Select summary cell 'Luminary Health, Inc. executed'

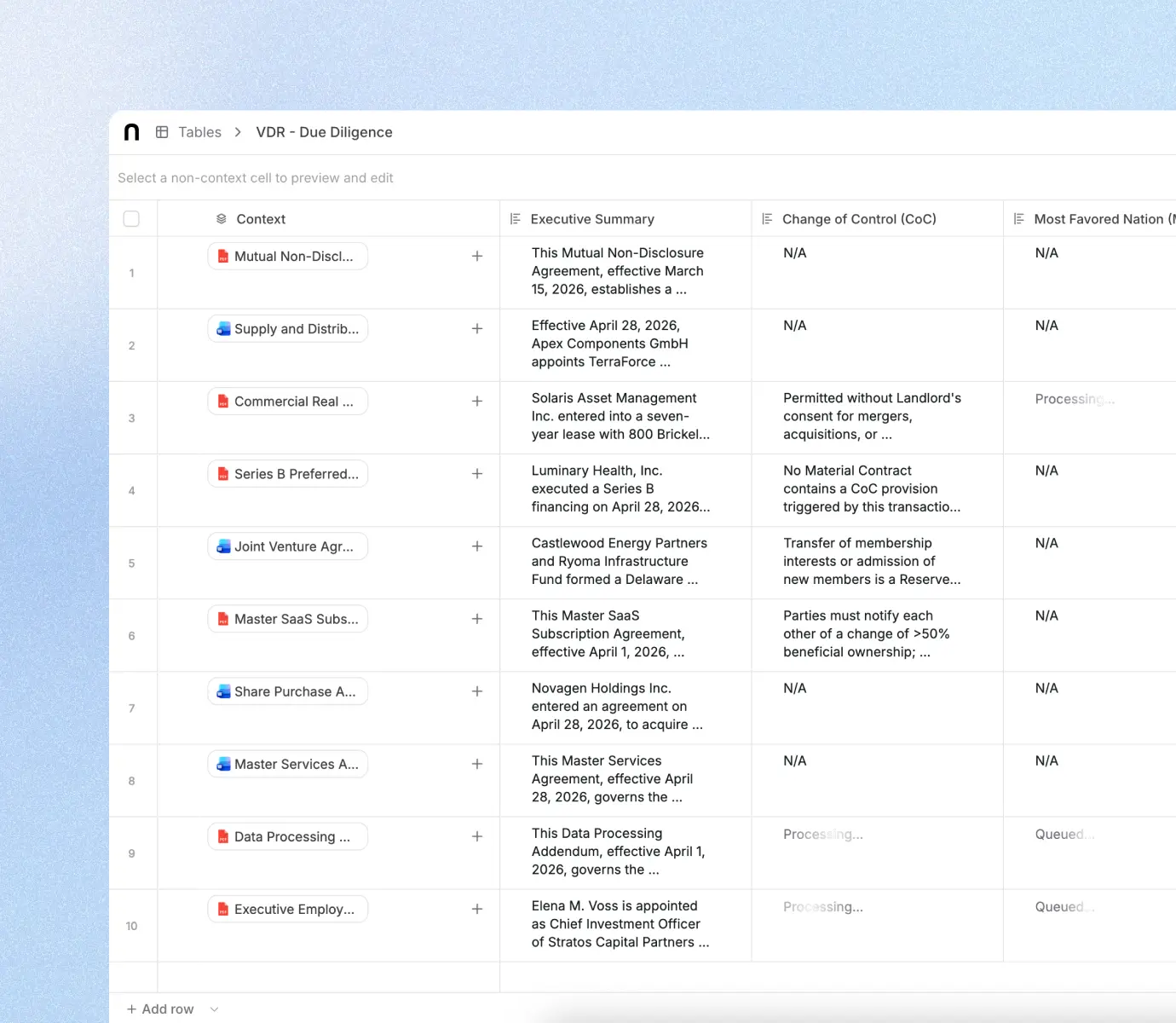tap(625, 489)
